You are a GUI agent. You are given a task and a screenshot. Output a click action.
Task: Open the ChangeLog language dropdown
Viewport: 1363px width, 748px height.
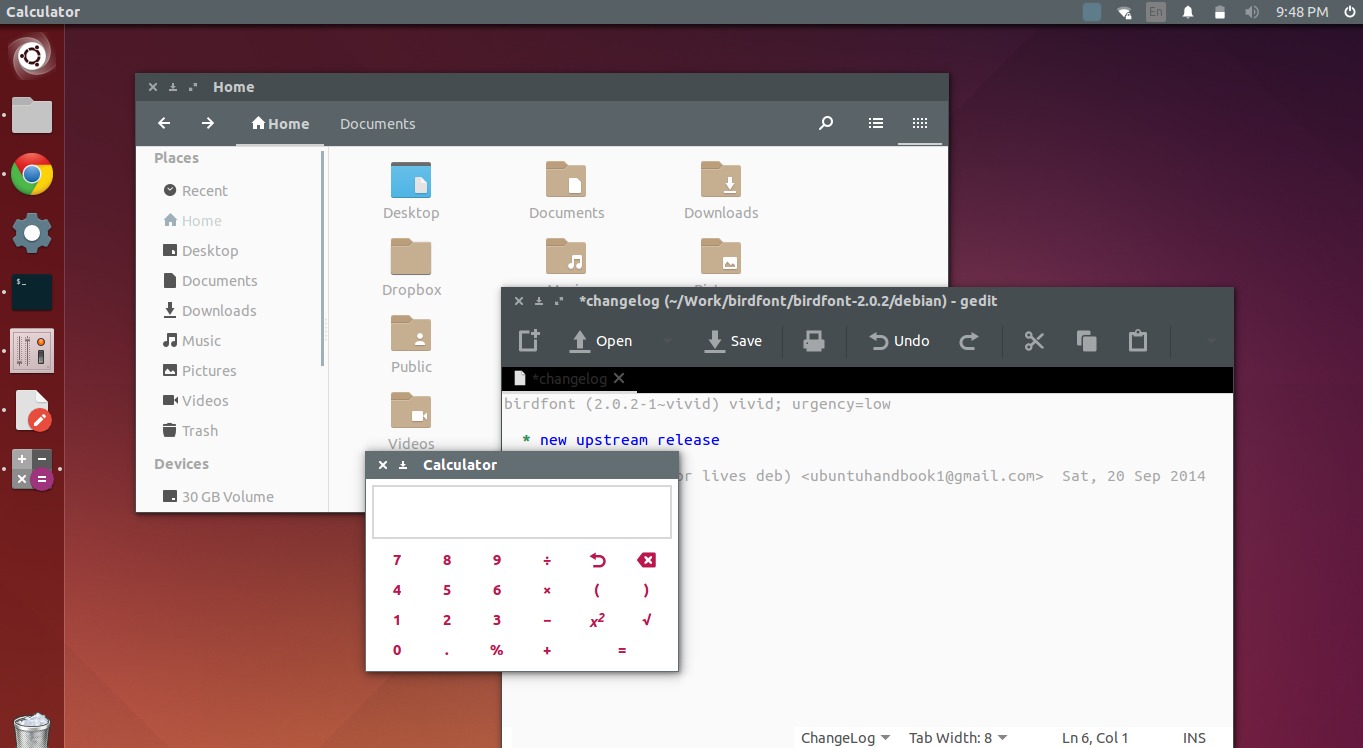843,737
